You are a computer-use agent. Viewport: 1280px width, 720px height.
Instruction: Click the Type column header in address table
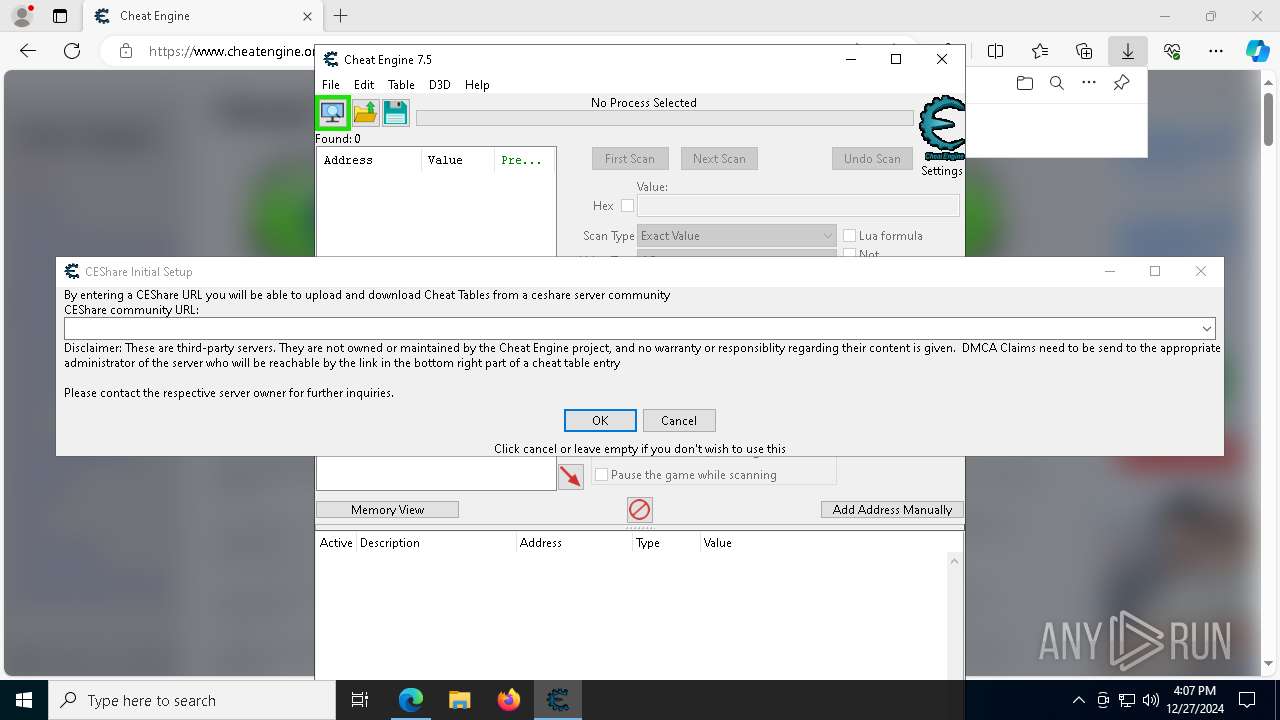(x=665, y=543)
